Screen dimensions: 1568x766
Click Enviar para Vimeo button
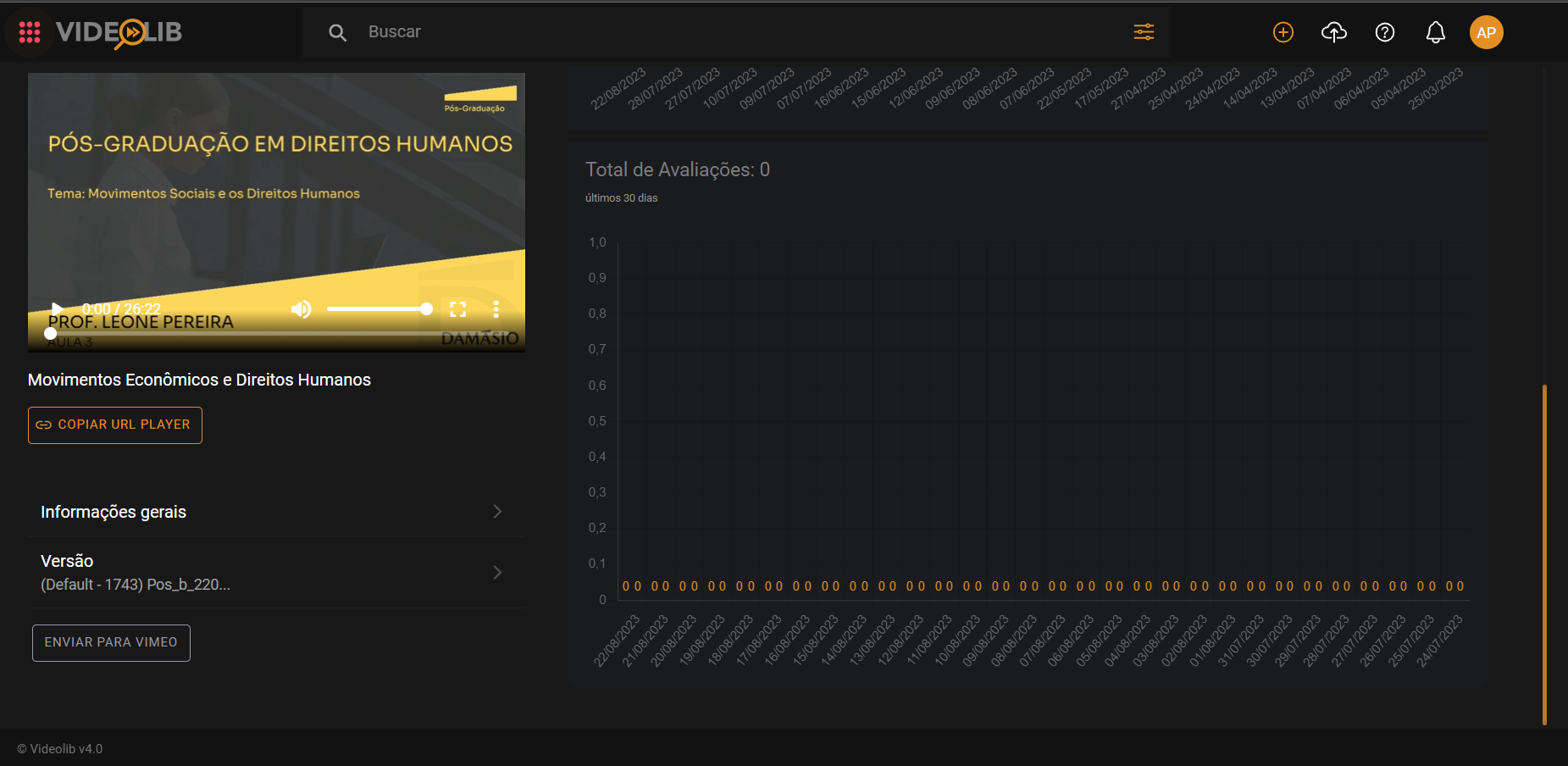(x=111, y=643)
